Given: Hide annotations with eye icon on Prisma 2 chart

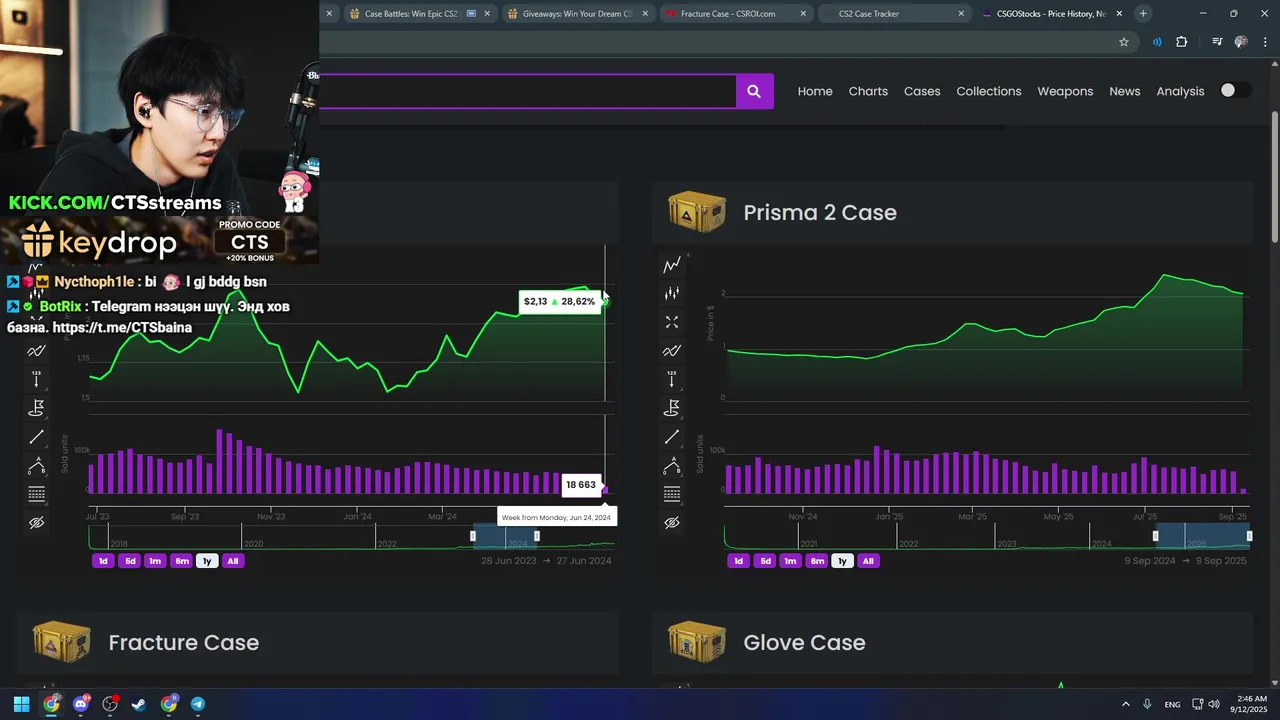Looking at the screenshot, I should pos(672,523).
